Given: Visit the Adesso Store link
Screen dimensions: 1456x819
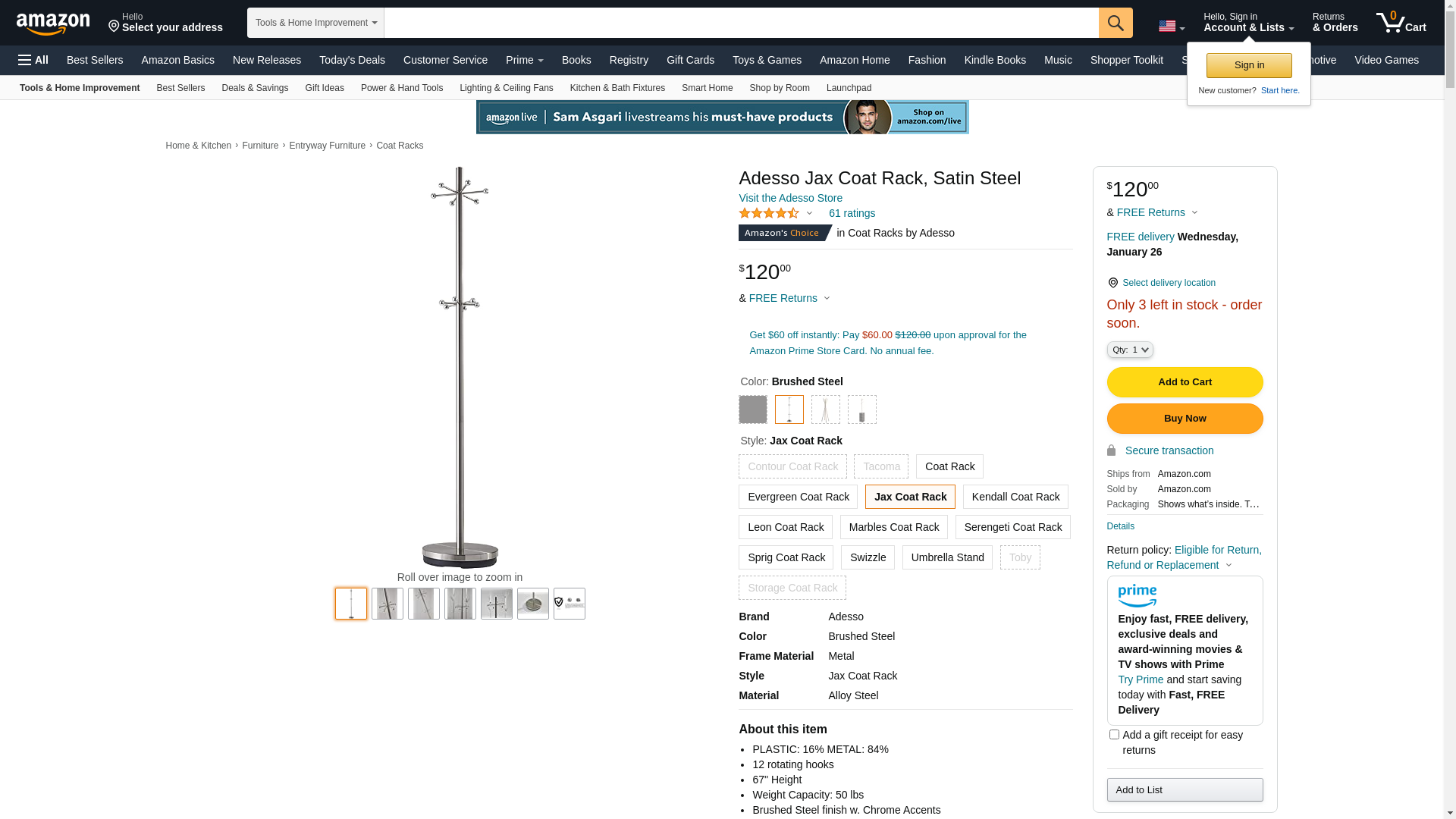Looking at the screenshot, I should (x=790, y=198).
